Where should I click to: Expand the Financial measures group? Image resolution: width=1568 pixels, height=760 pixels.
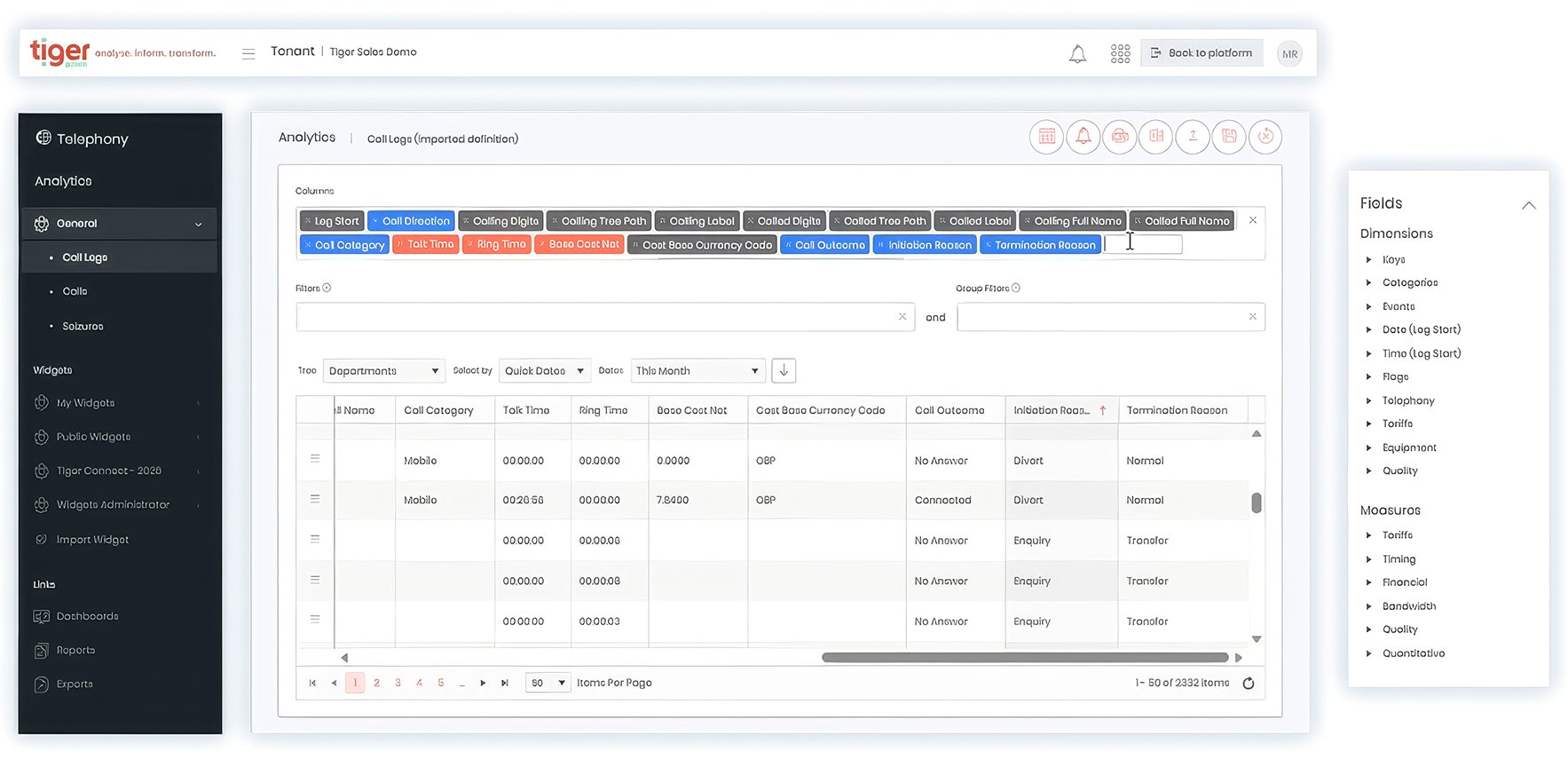point(1369,582)
